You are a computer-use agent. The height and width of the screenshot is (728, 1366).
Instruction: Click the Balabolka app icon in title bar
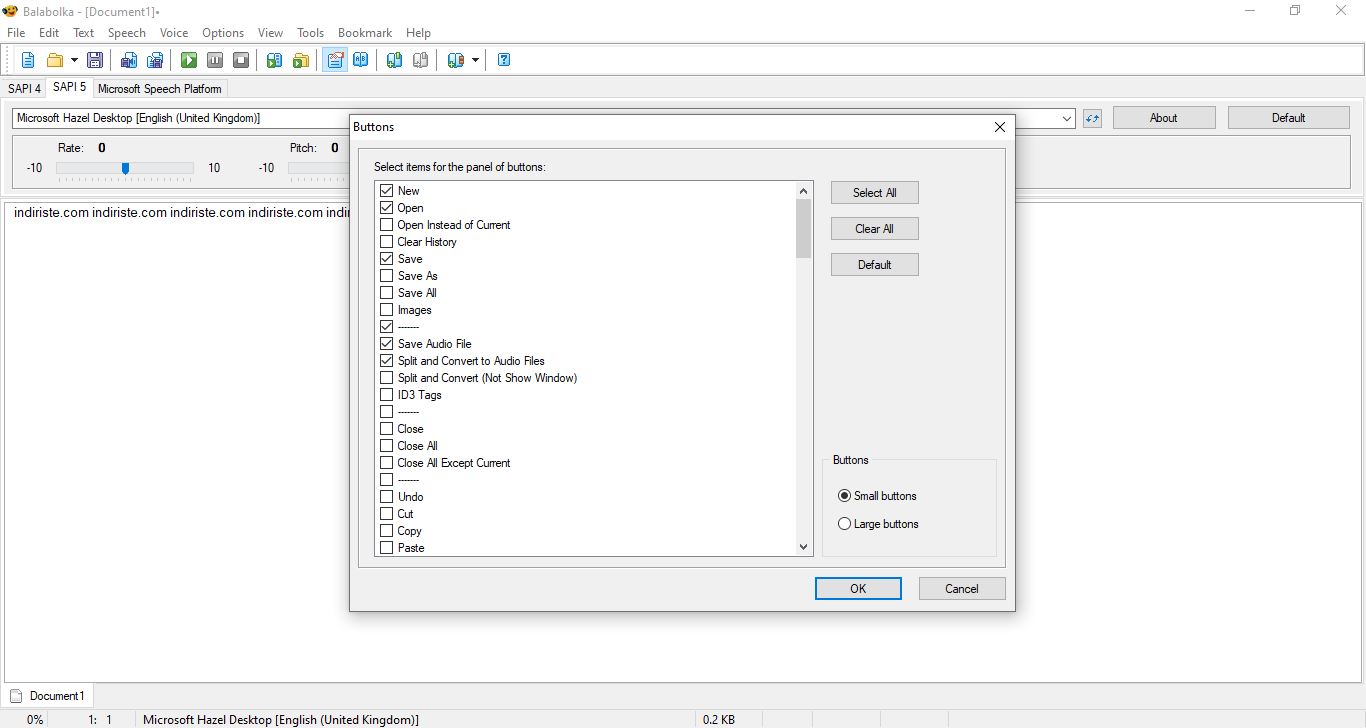(11, 11)
